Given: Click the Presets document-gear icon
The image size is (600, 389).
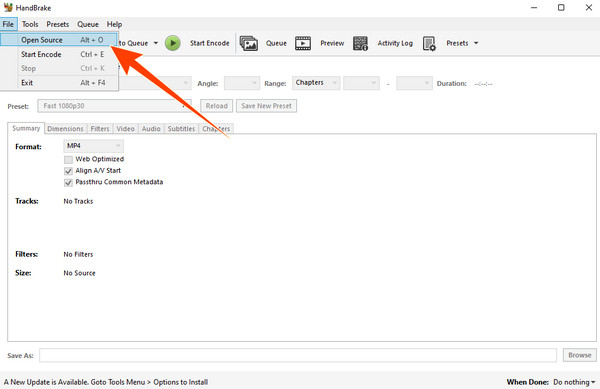Looking at the screenshot, I should coord(429,43).
